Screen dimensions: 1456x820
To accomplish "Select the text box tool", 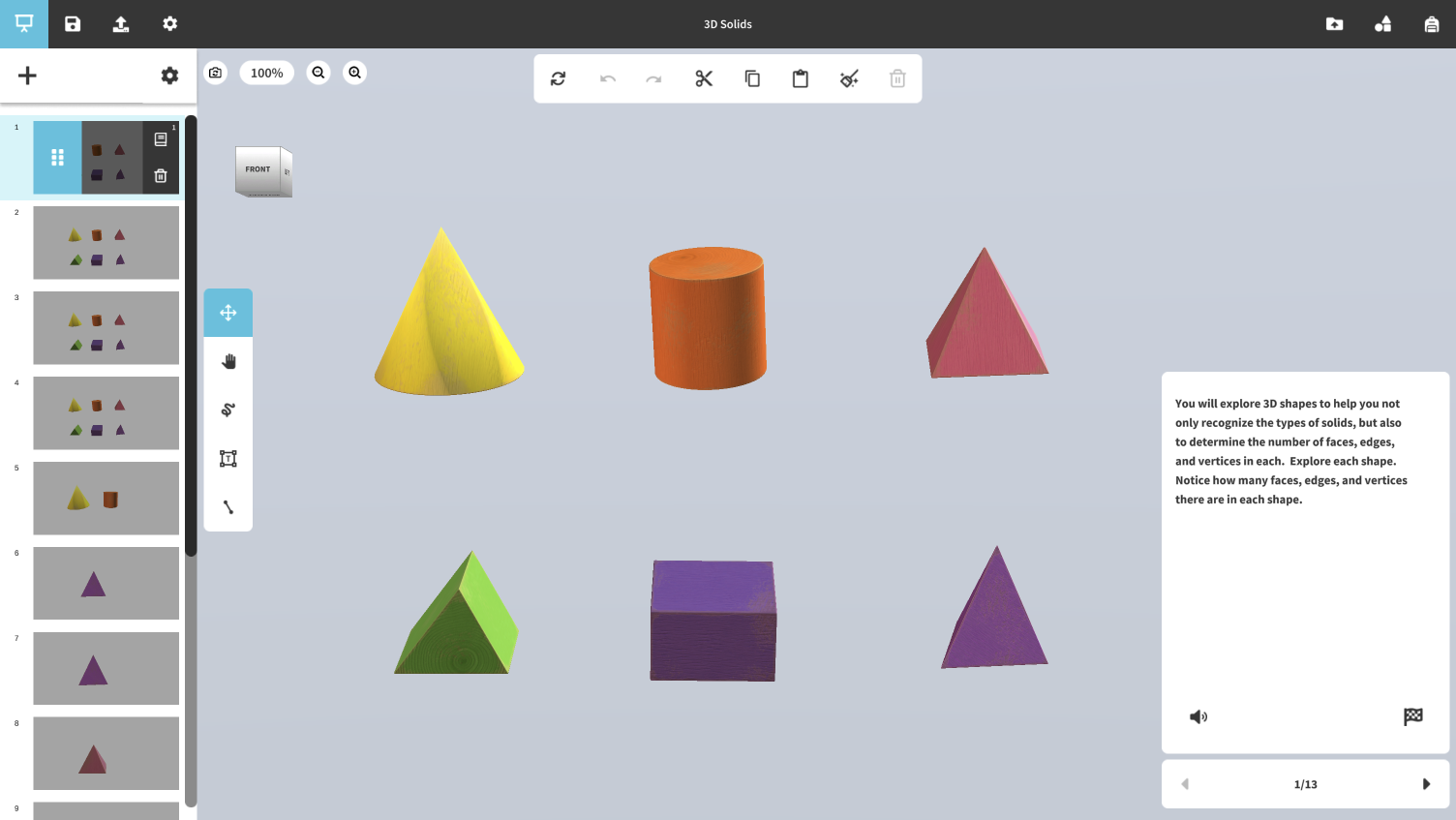I will [x=228, y=459].
